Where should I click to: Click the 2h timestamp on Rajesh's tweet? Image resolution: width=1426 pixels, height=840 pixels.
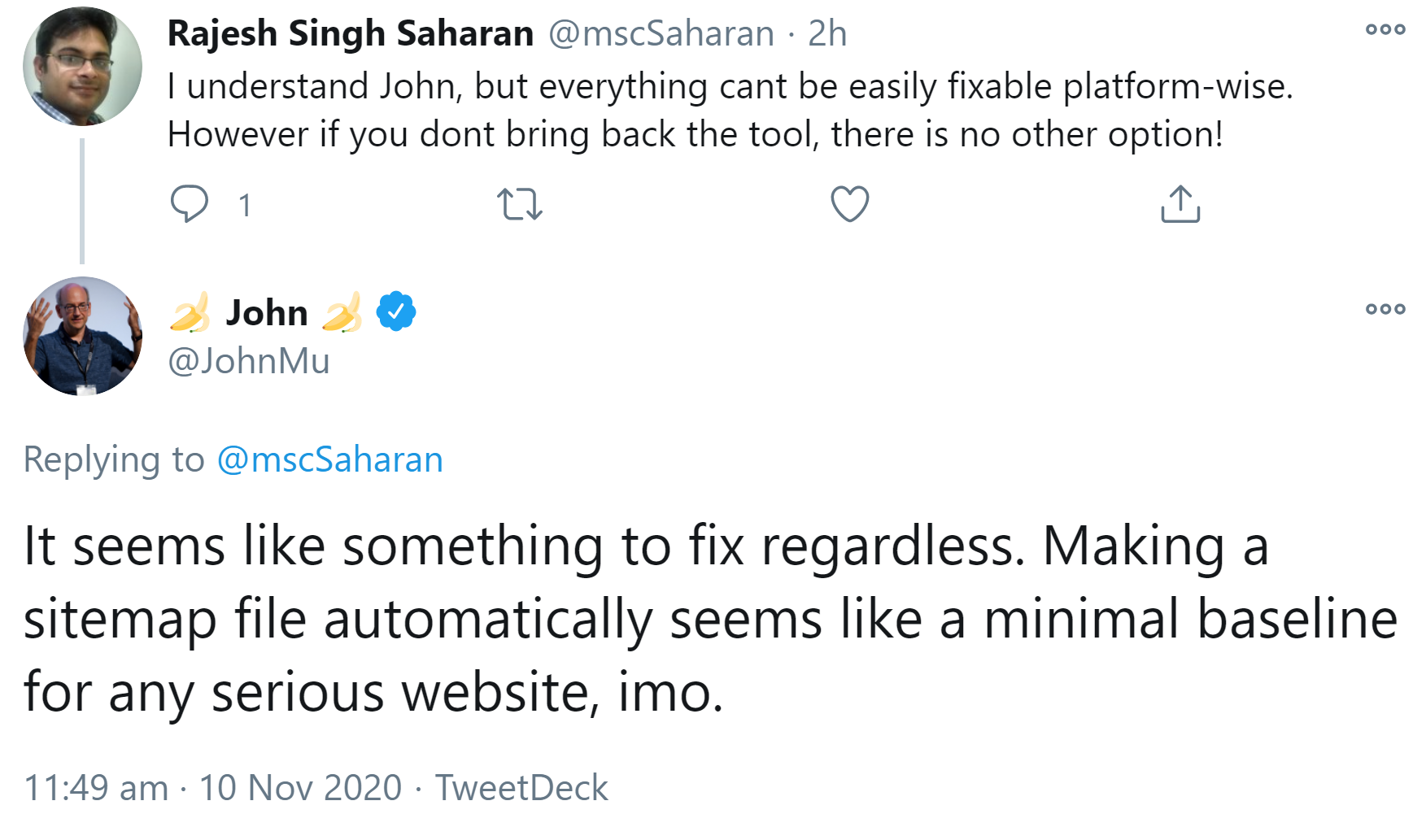(x=826, y=34)
